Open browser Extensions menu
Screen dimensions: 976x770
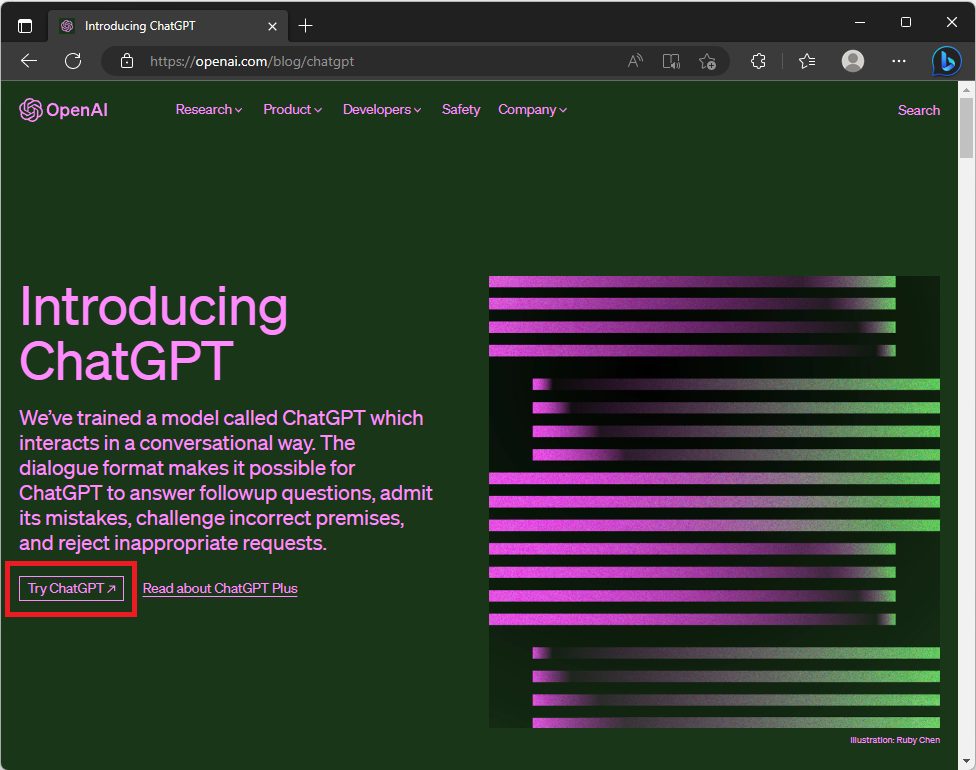[x=758, y=61]
